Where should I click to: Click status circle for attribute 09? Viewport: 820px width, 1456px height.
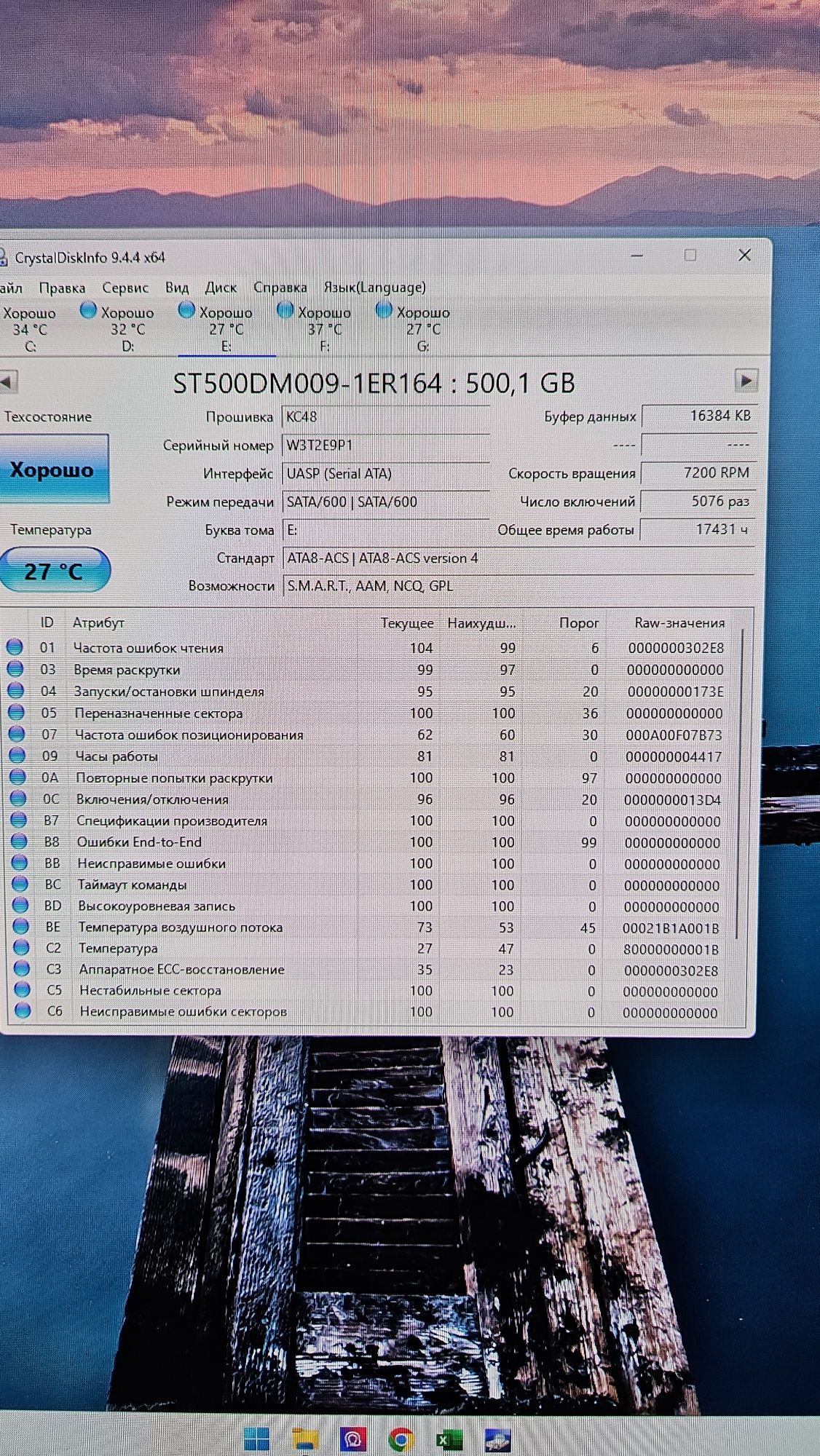(x=17, y=755)
